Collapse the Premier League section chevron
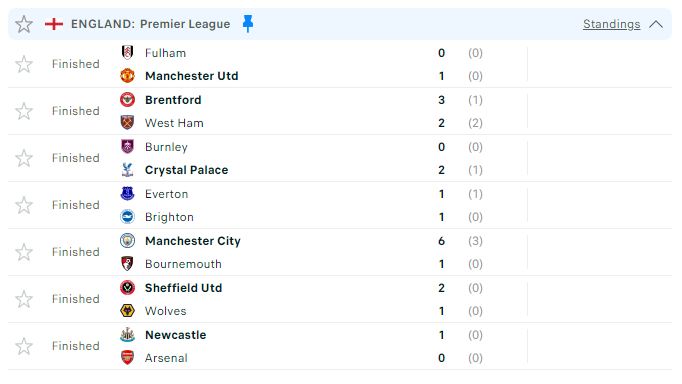The image size is (682, 384). [x=656, y=24]
